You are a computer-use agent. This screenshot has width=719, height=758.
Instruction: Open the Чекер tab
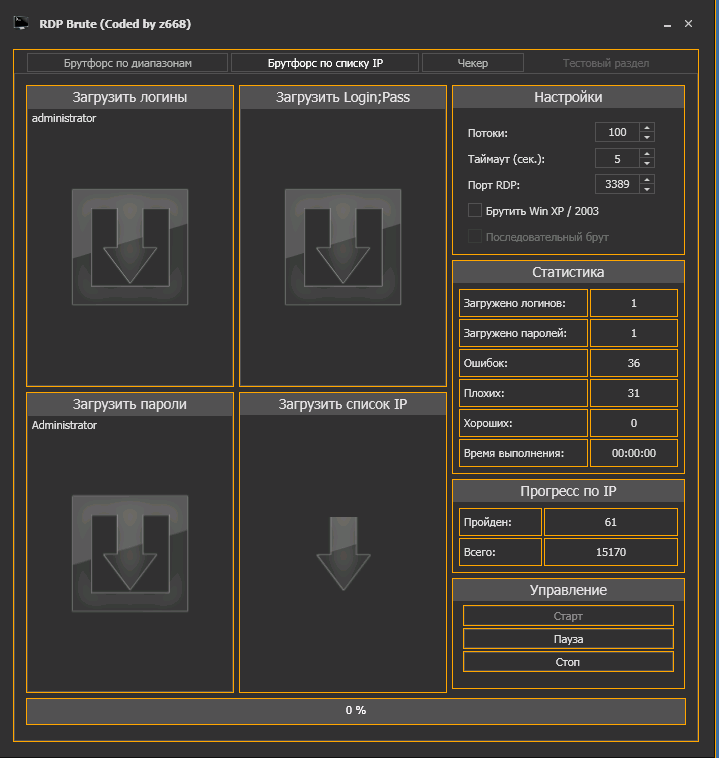point(472,63)
